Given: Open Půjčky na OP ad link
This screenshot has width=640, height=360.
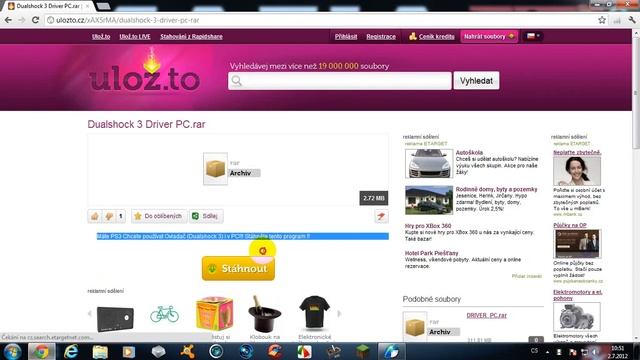Looking at the screenshot, I should [x=569, y=225].
